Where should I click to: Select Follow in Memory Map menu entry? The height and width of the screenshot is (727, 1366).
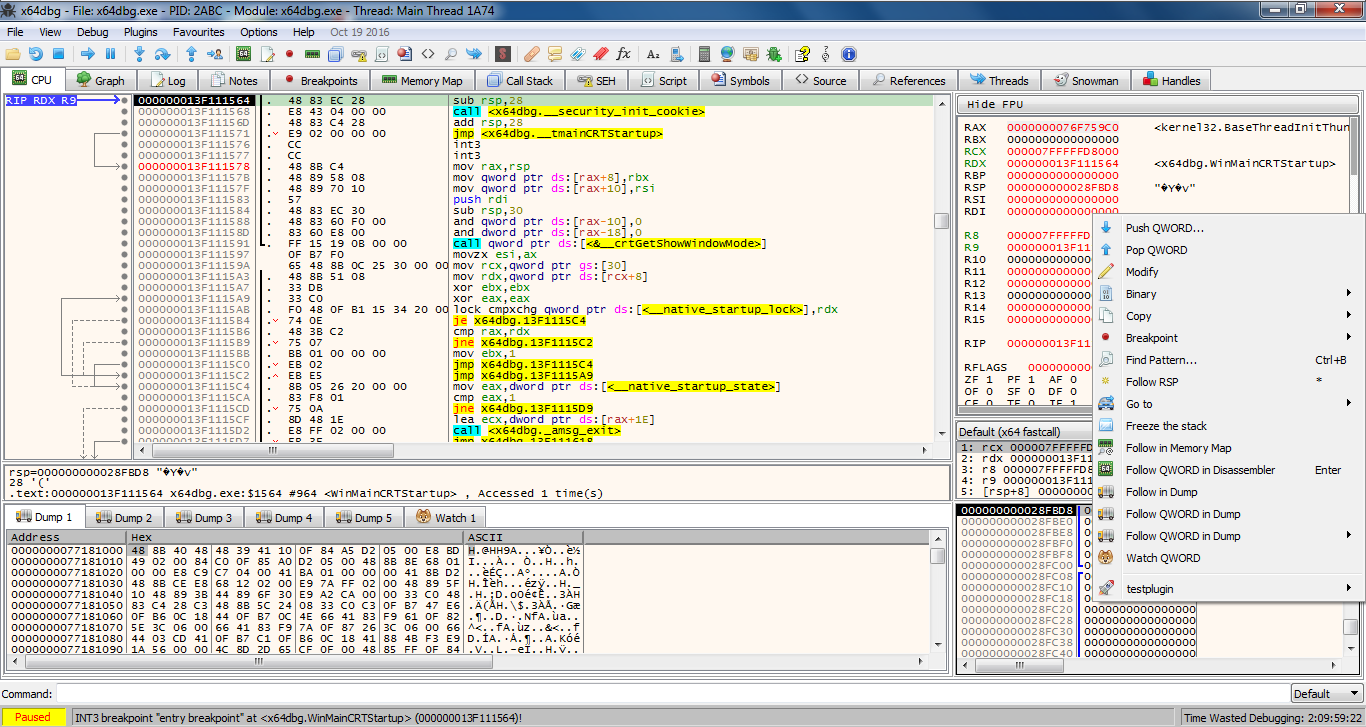pos(1178,448)
